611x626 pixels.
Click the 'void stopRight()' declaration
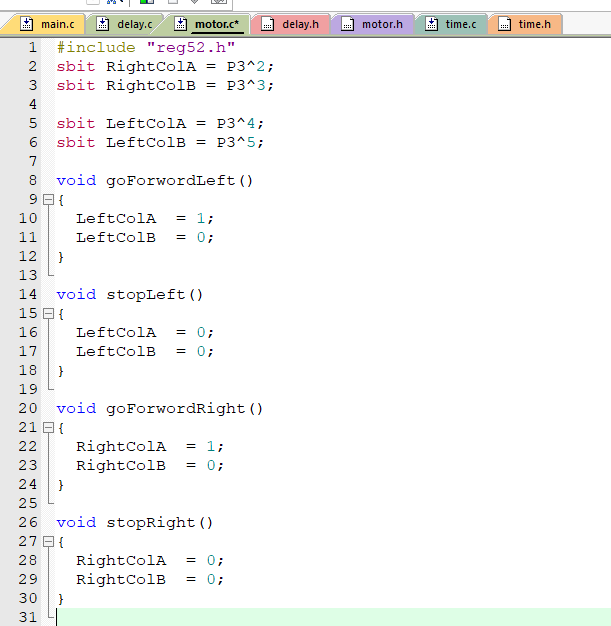[135, 523]
